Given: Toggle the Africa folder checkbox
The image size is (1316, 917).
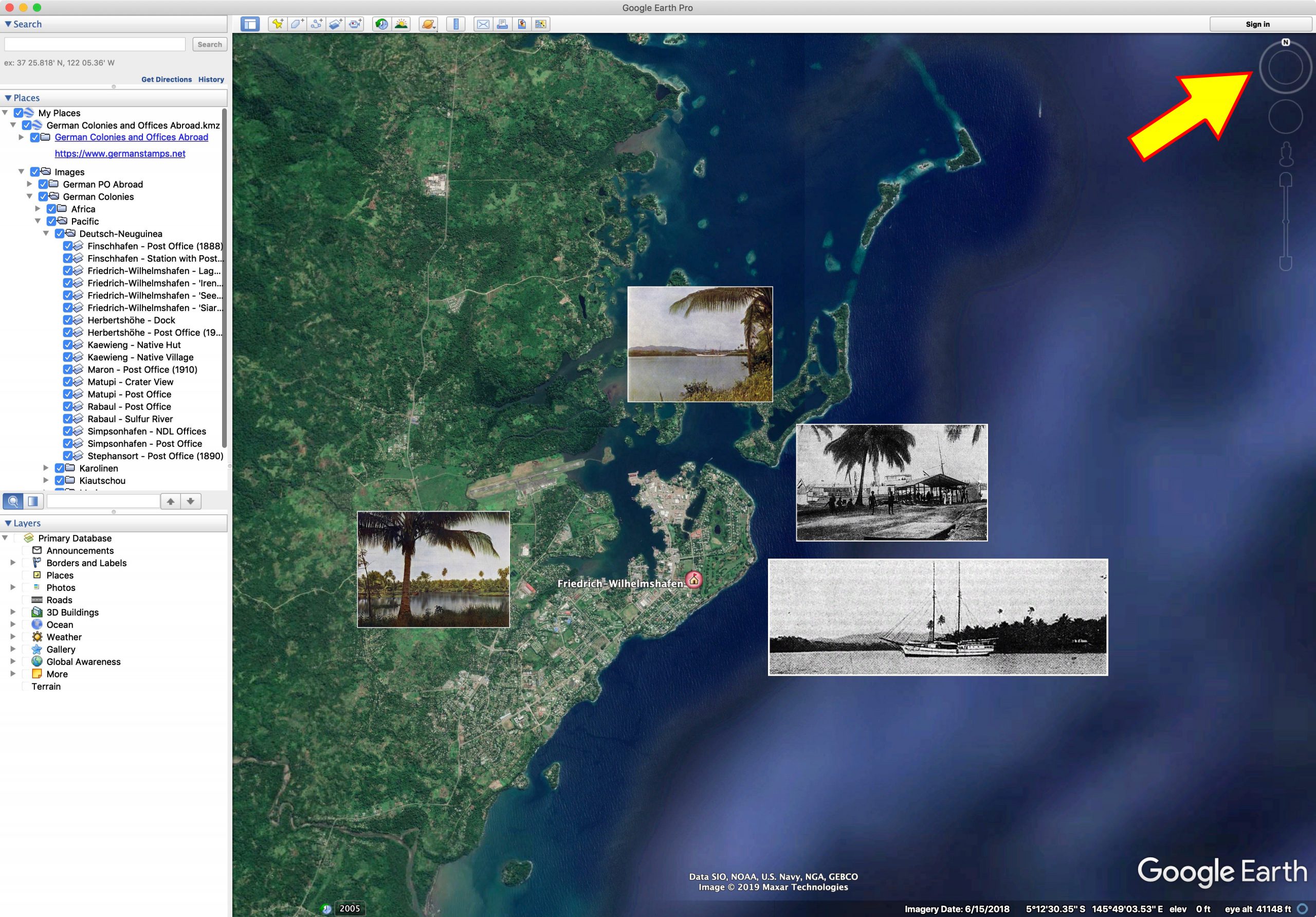Looking at the screenshot, I should [51, 209].
